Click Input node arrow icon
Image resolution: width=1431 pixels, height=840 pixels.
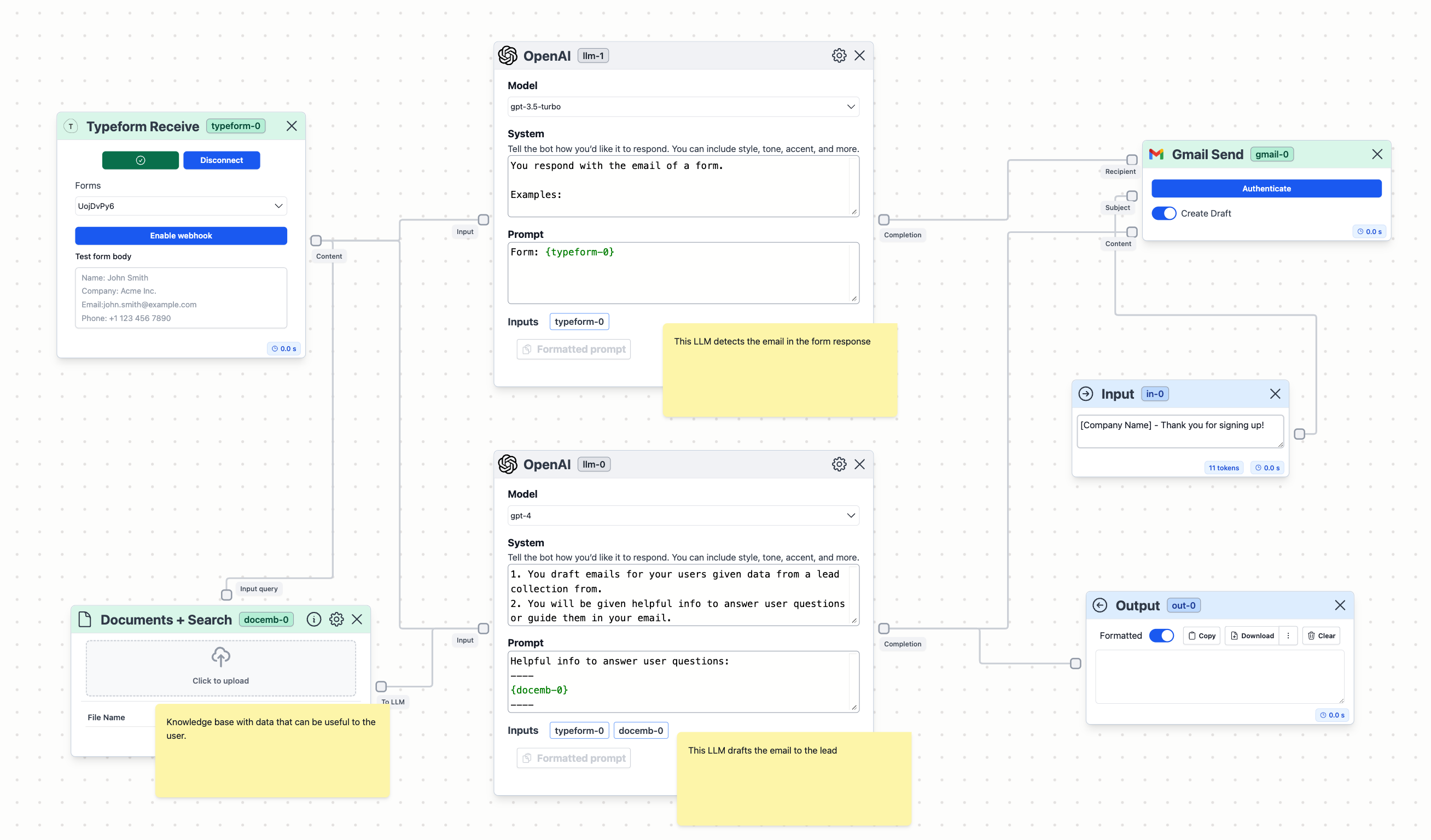click(1086, 394)
